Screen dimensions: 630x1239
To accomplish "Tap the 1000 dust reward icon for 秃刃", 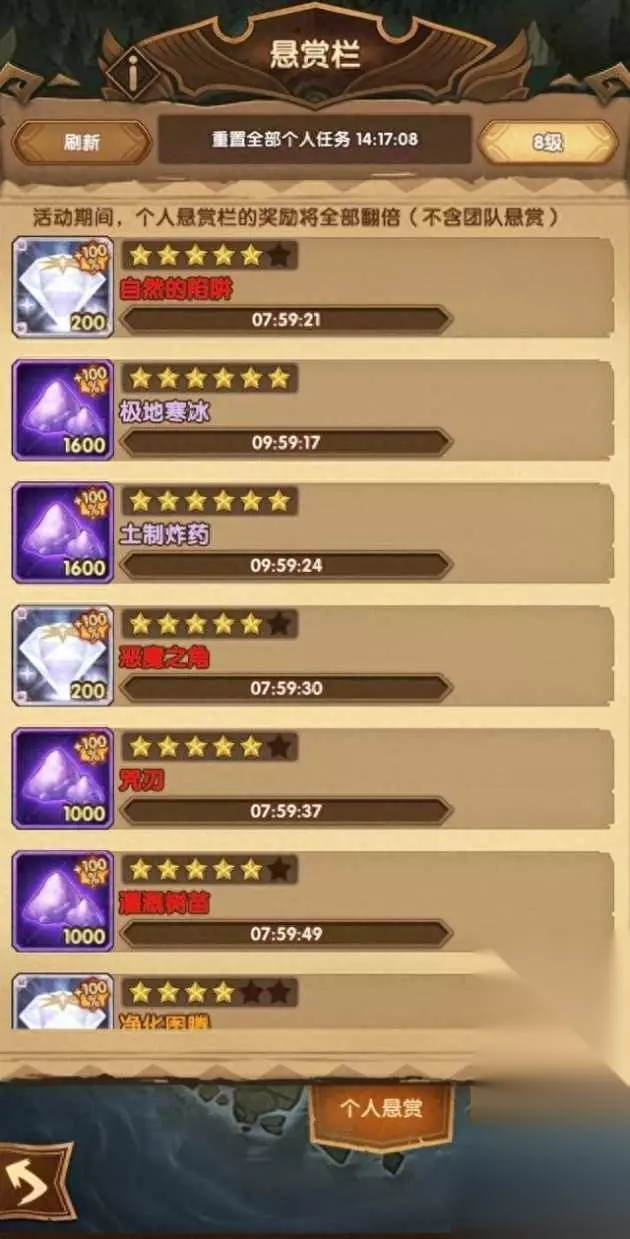I will coord(62,780).
